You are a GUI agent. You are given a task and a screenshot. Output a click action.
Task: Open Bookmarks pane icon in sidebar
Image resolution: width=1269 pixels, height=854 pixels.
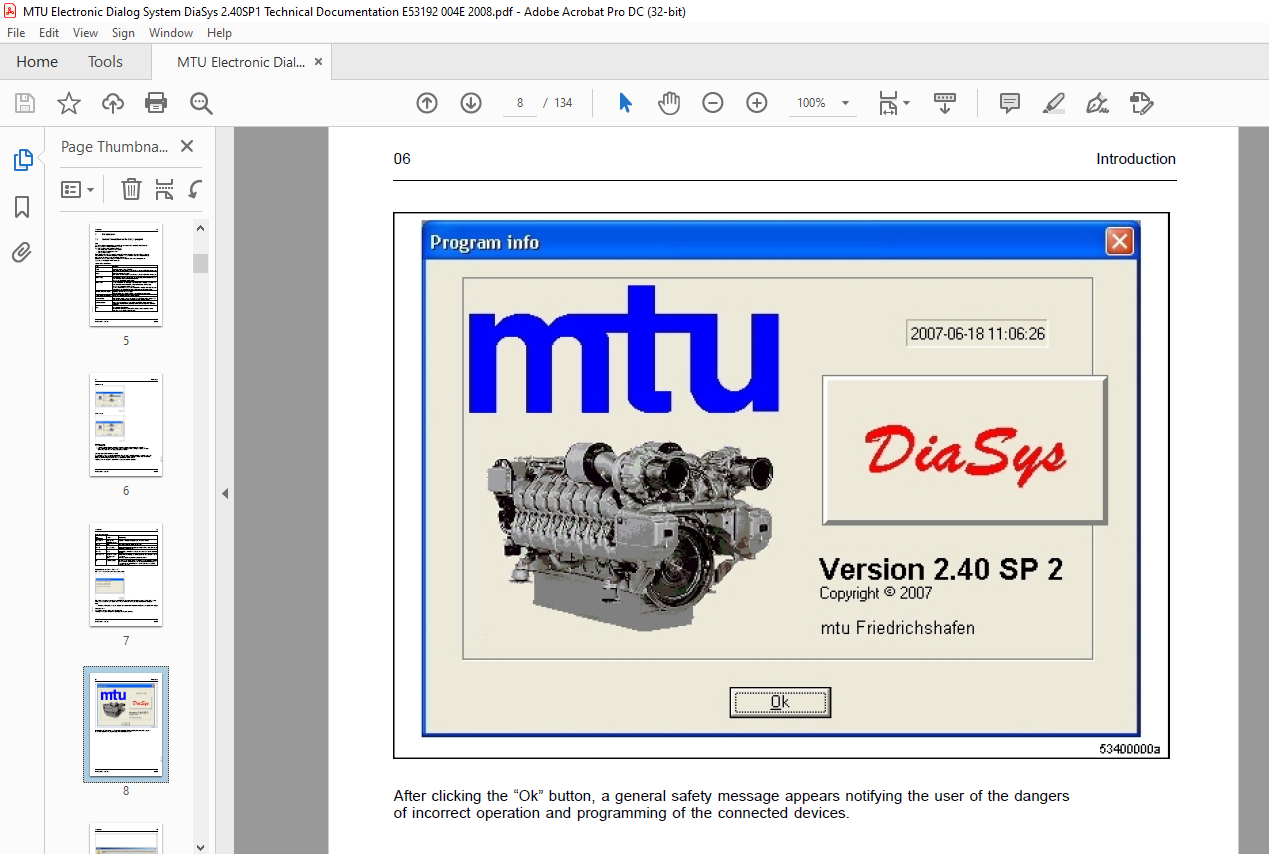click(22, 207)
